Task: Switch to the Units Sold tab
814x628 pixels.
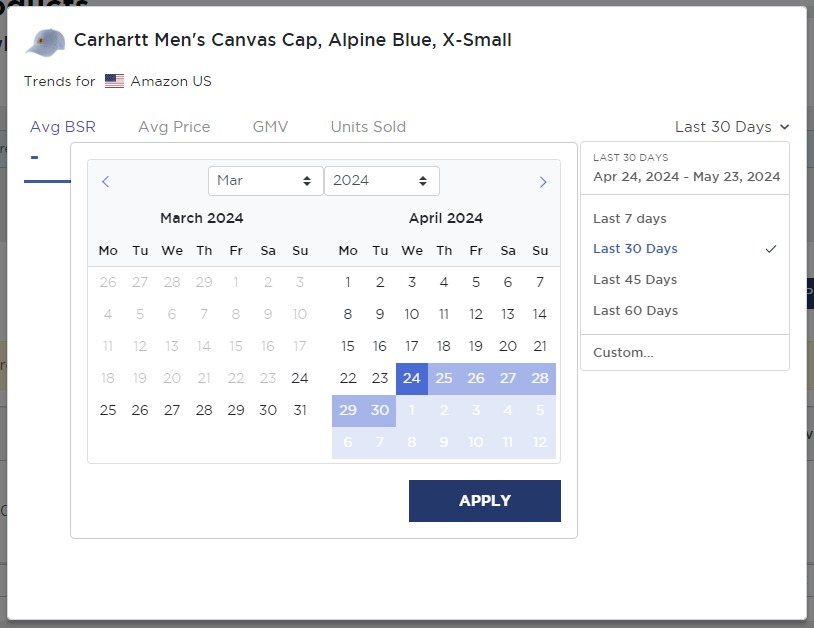Action: pos(367,127)
